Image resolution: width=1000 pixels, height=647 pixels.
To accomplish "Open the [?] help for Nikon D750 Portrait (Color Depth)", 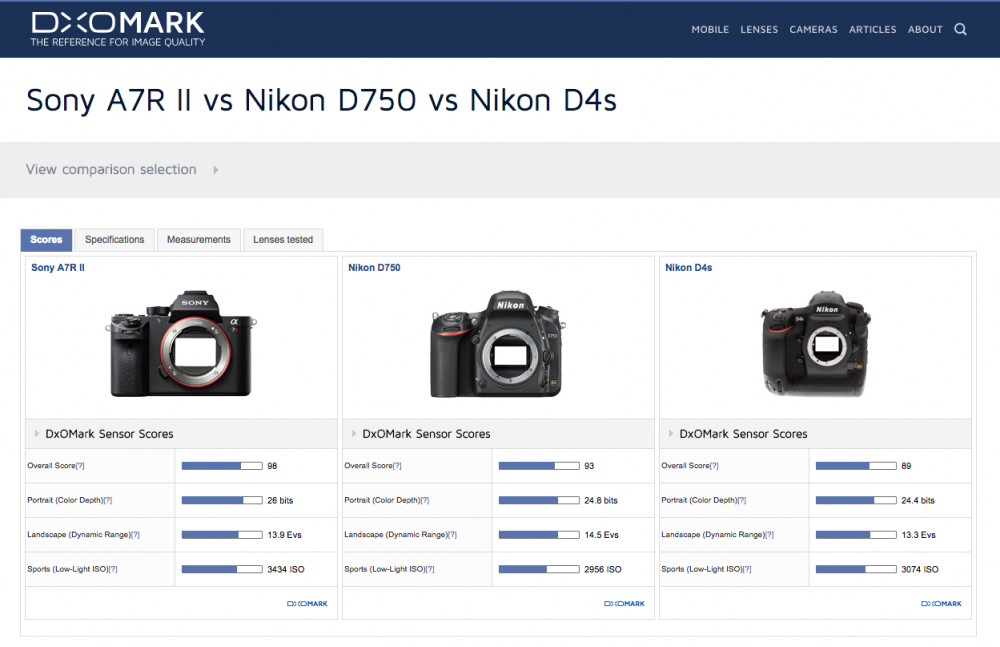I will (425, 500).
